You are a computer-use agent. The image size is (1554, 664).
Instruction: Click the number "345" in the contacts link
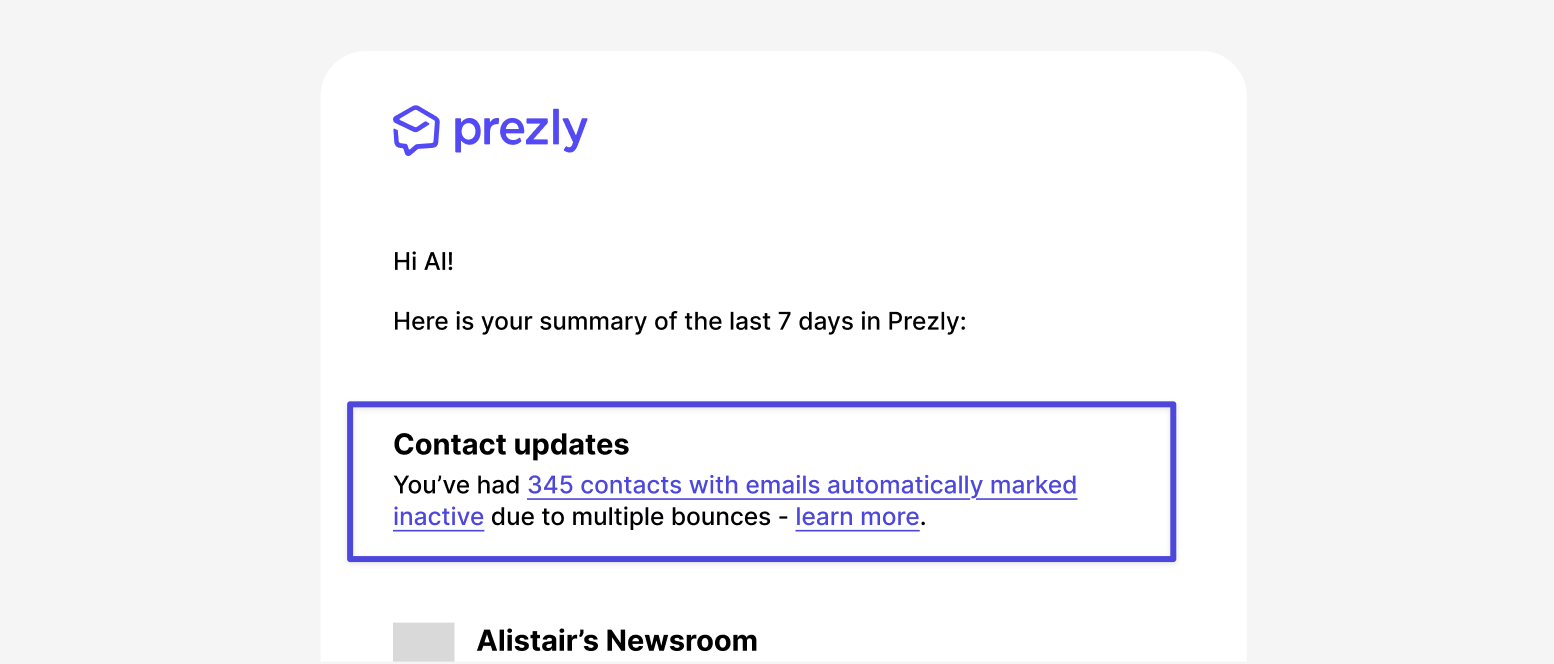(550, 485)
